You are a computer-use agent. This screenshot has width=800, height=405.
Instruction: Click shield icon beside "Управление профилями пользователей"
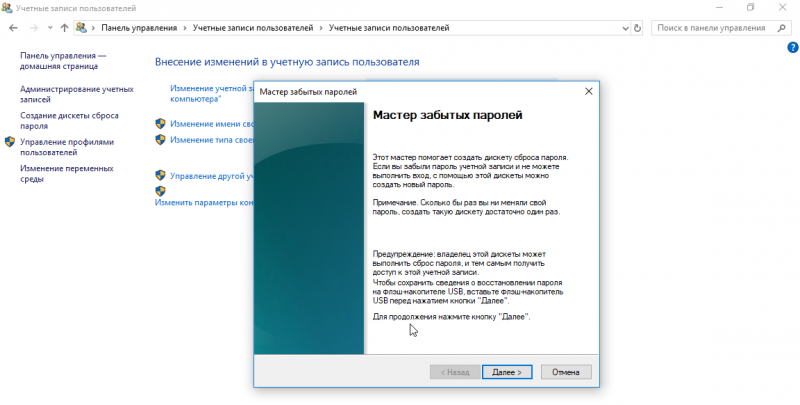[11, 142]
